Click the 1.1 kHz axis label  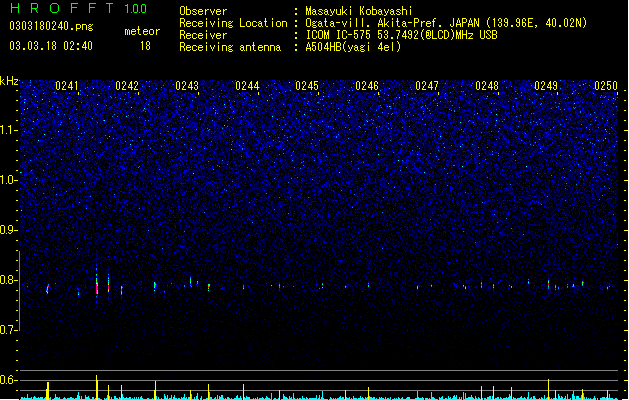(x=9, y=130)
